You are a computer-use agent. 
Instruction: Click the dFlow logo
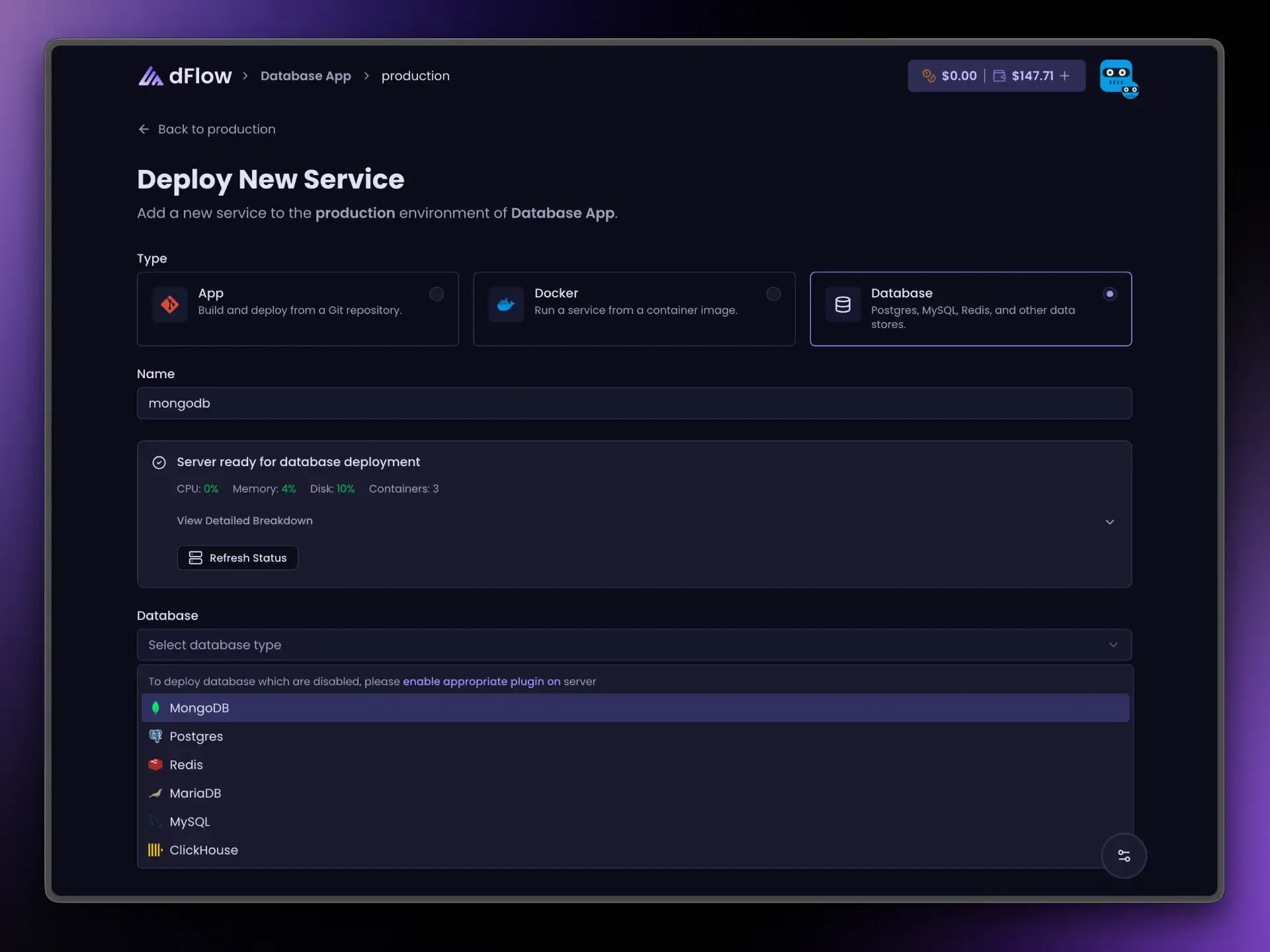(x=185, y=76)
